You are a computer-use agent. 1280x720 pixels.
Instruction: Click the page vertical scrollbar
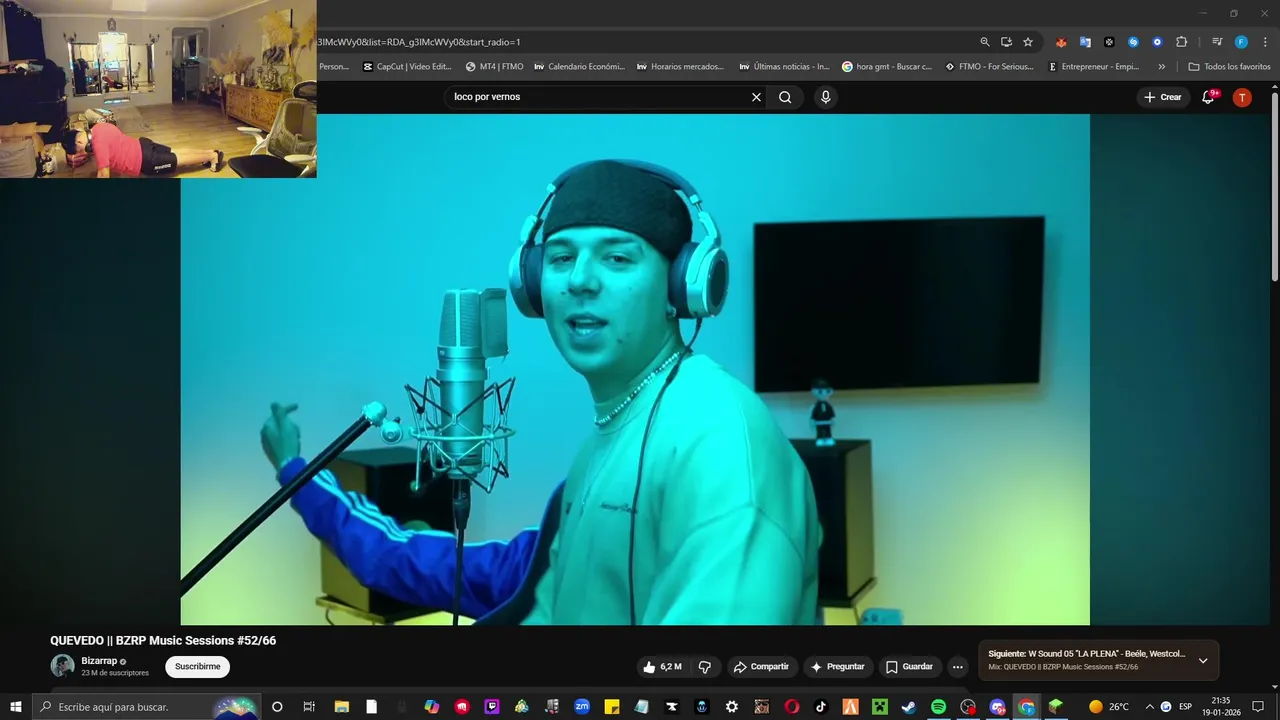coord(1274,185)
